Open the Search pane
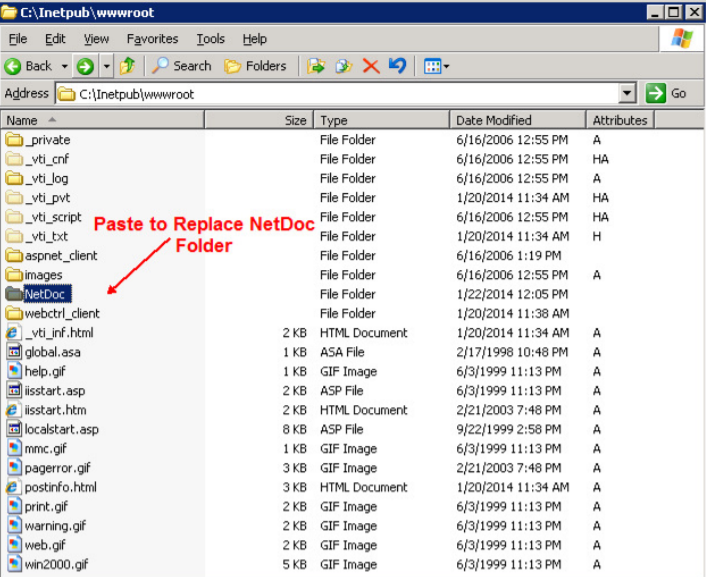Image resolution: width=706 pixels, height=577 pixels. [181, 66]
